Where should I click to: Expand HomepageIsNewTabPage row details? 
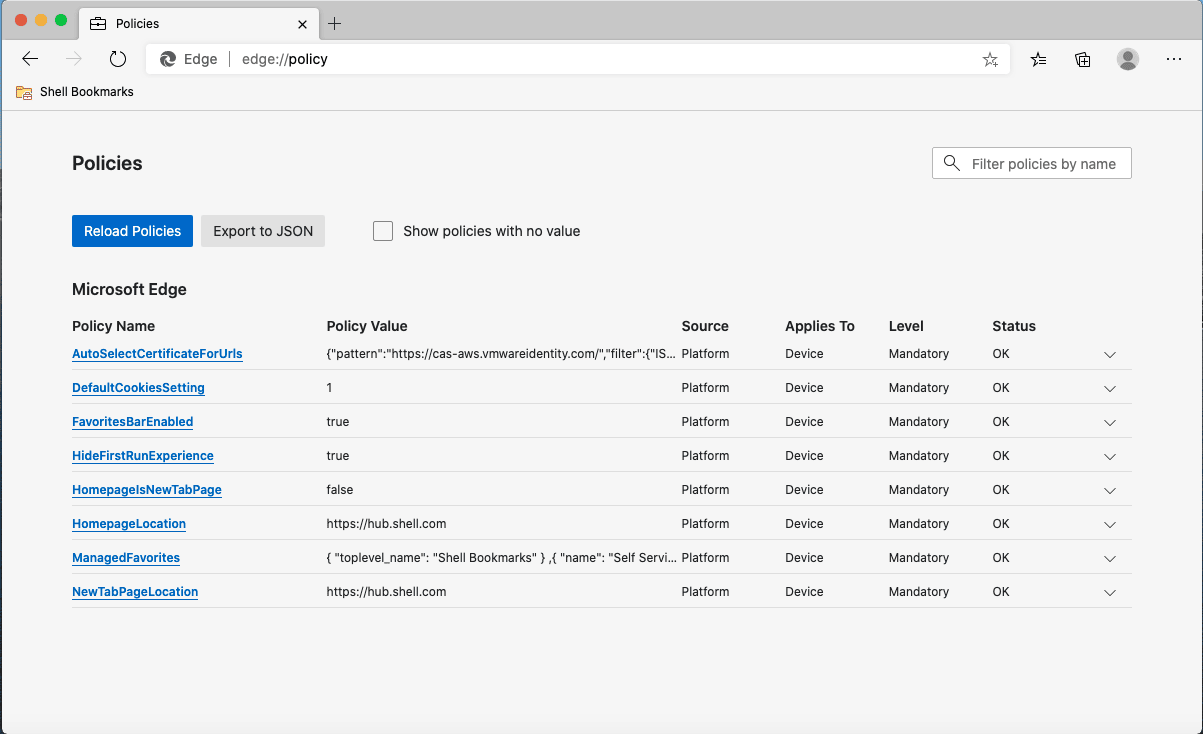(x=1109, y=491)
